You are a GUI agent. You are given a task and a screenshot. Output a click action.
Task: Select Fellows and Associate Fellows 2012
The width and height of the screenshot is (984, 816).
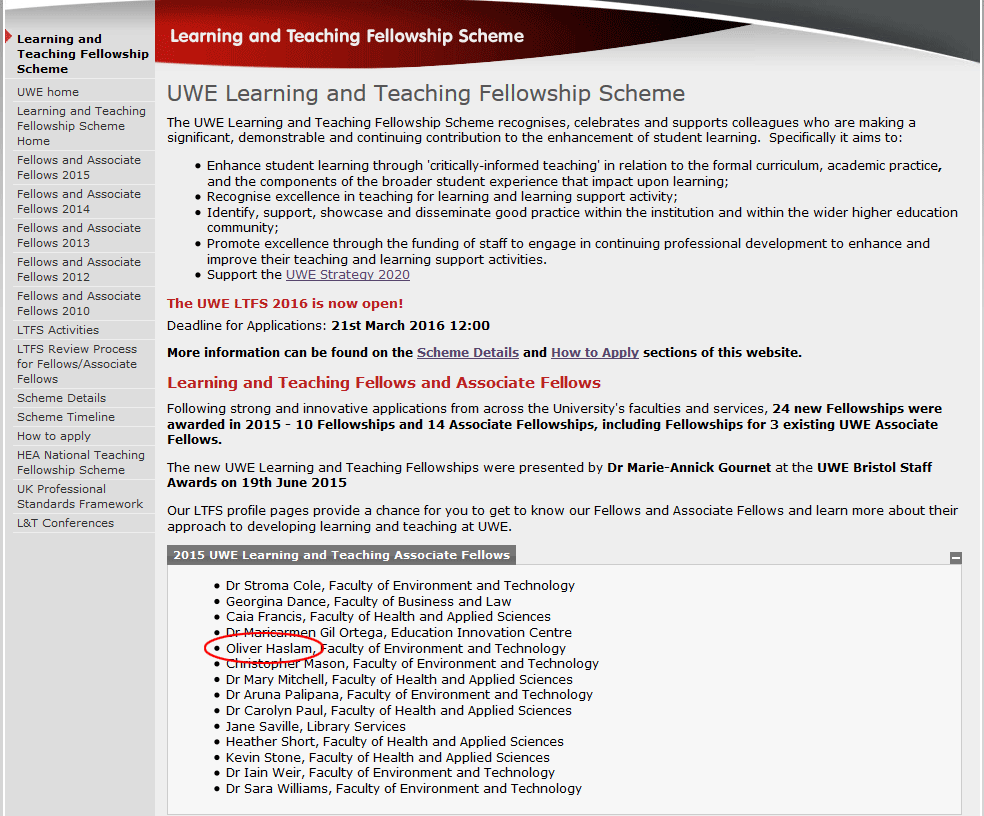[79, 269]
